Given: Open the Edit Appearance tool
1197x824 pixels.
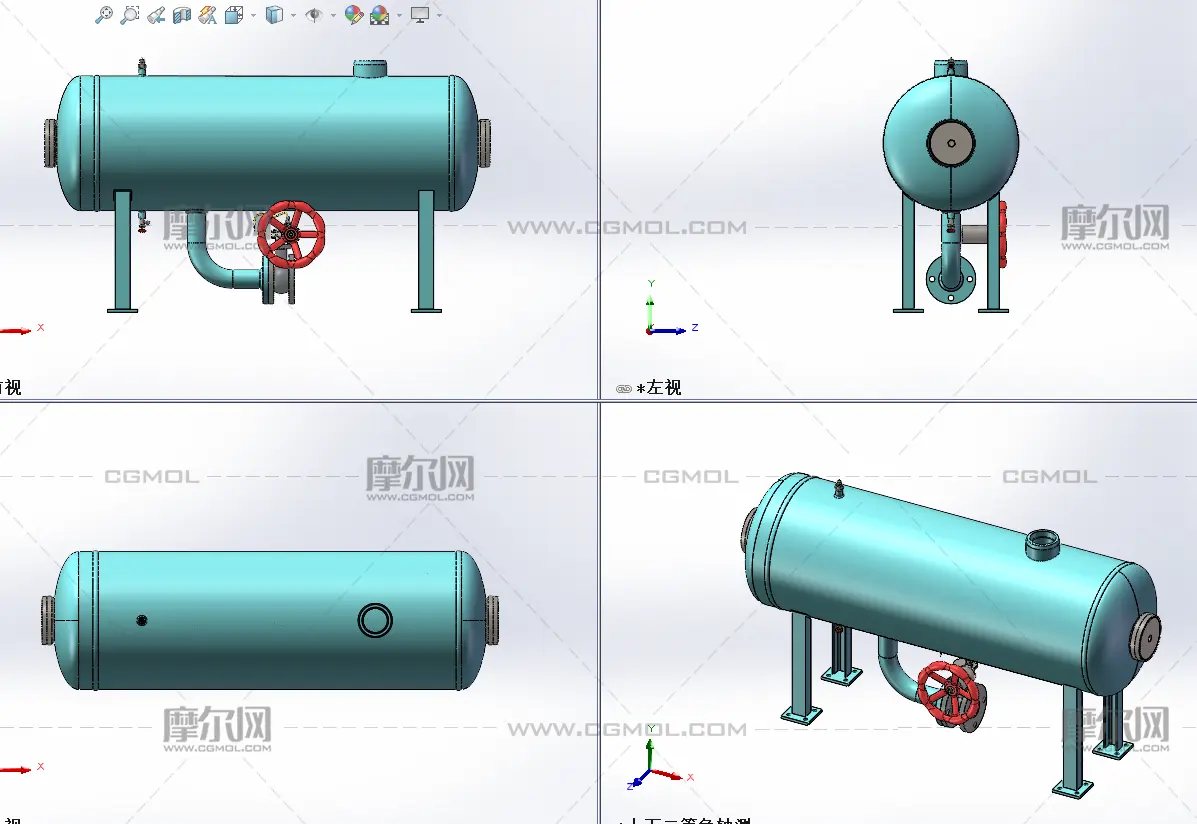Looking at the screenshot, I should pos(353,15).
